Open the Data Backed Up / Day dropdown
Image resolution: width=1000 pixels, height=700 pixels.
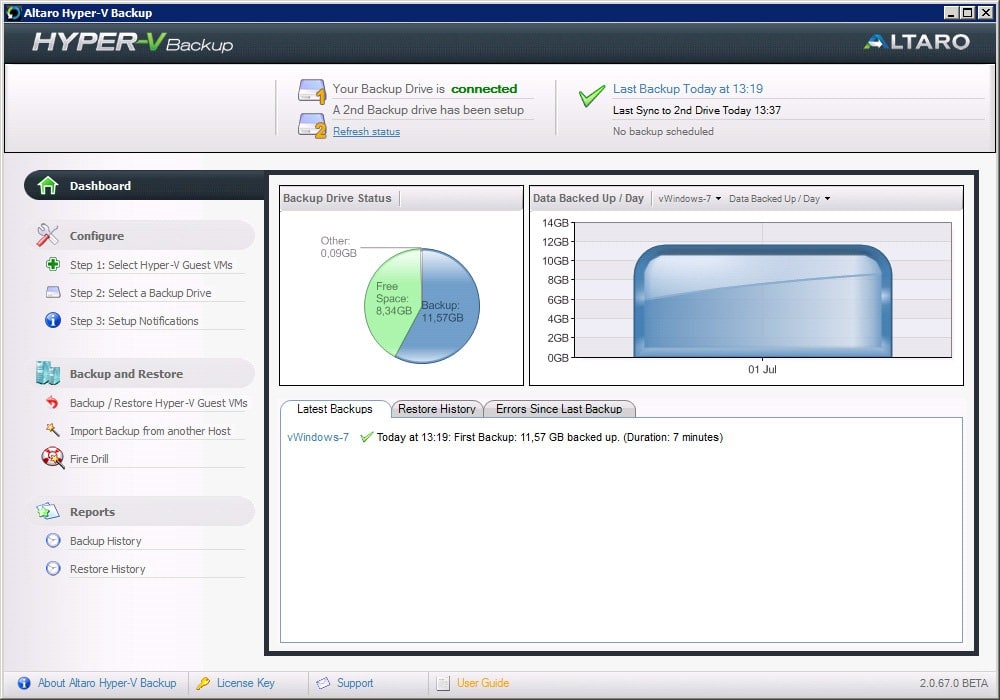[x=779, y=199]
